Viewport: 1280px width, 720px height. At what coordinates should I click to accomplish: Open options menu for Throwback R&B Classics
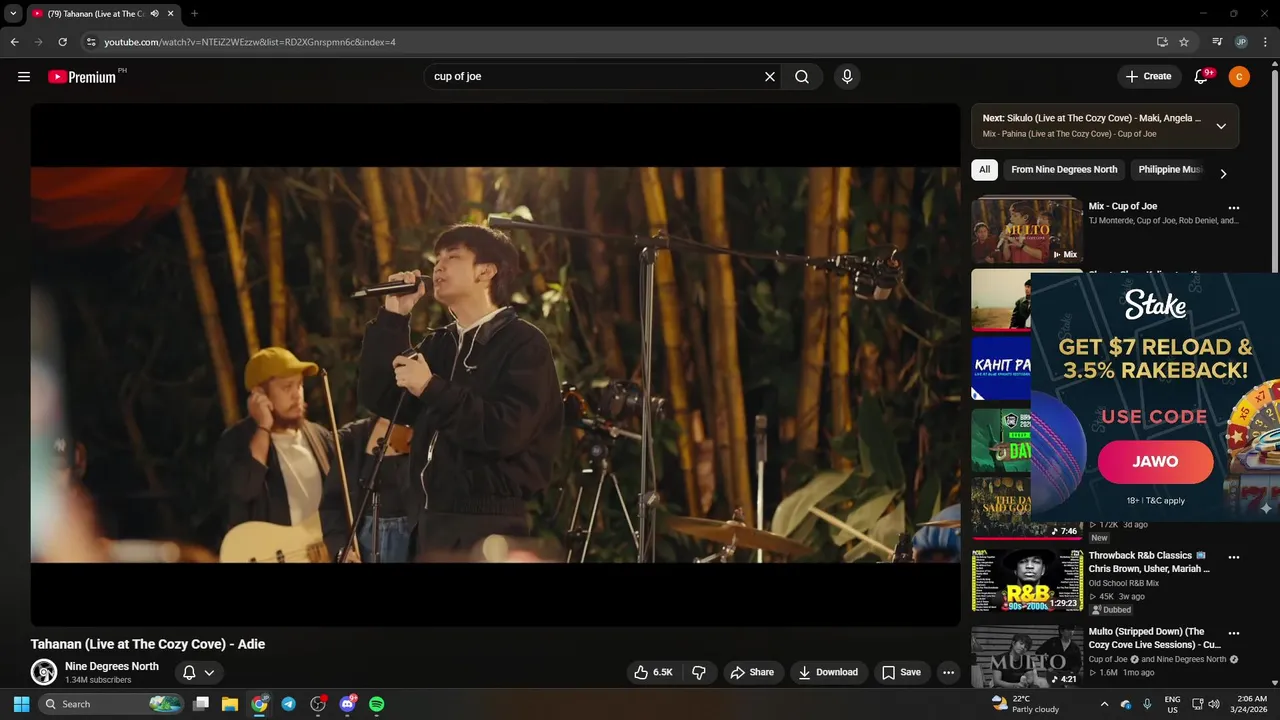(x=1233, y=557)
